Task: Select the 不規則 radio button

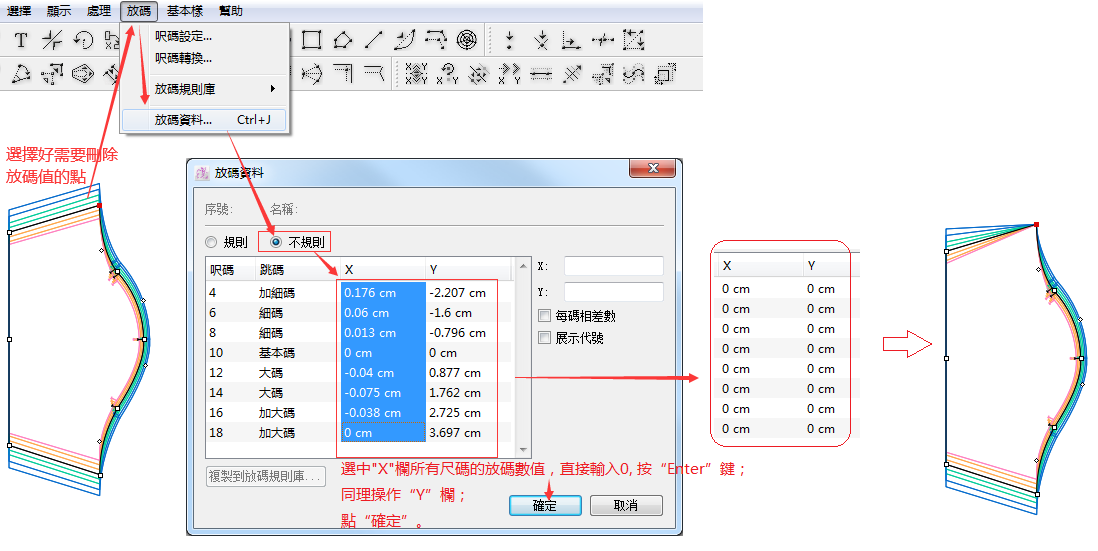Action: coord(276,242)
